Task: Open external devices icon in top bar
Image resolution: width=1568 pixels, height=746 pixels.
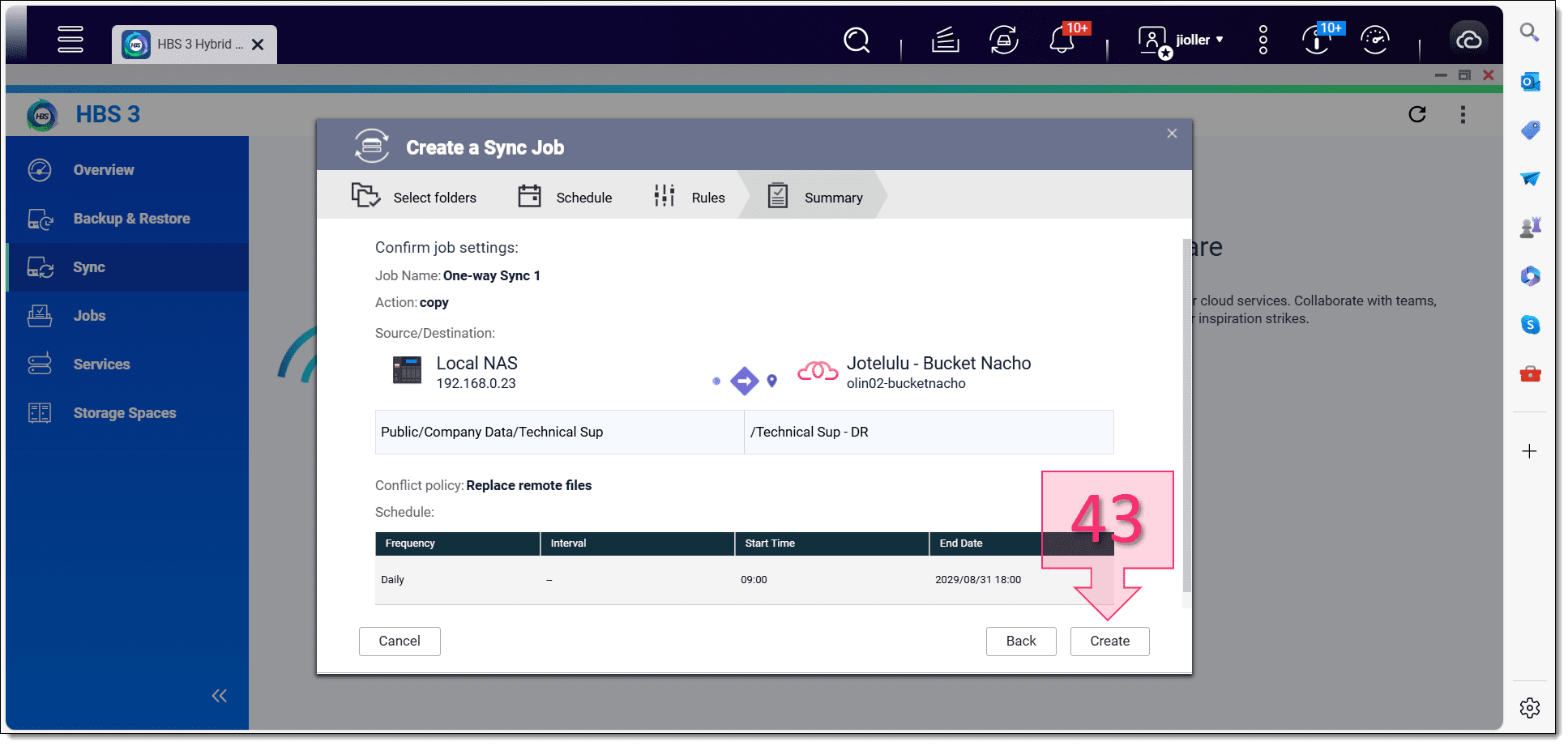Action: 1004,40
